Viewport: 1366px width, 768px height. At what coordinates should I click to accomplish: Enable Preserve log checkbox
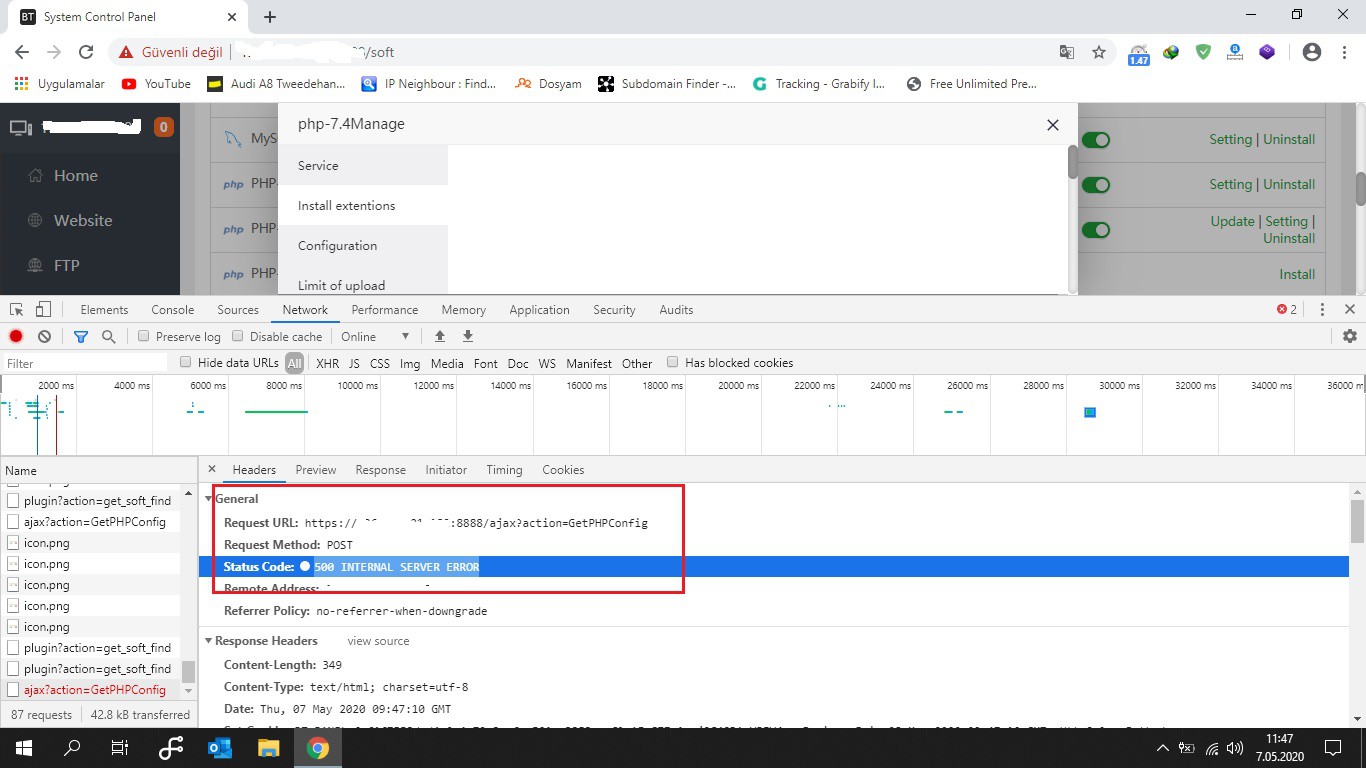tap(144, 336)
